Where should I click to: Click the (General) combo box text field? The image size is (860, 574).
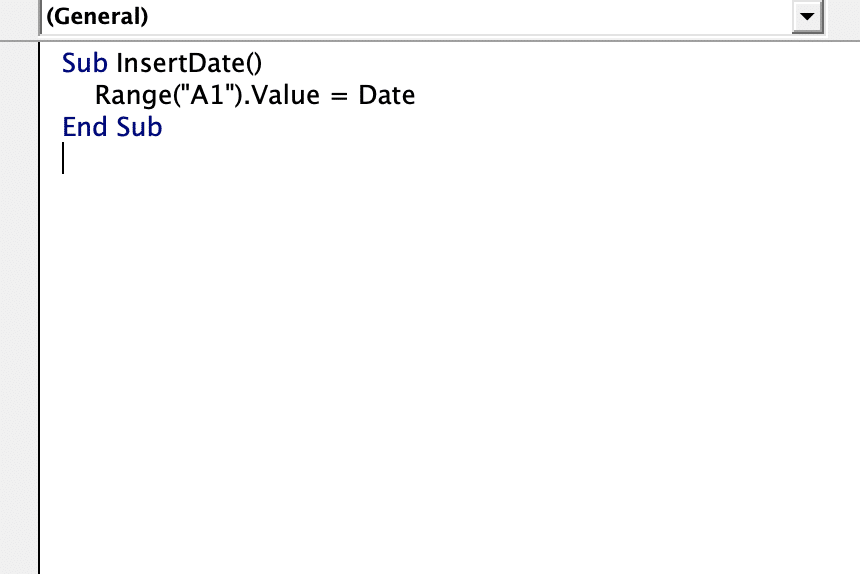coord(416,16)
